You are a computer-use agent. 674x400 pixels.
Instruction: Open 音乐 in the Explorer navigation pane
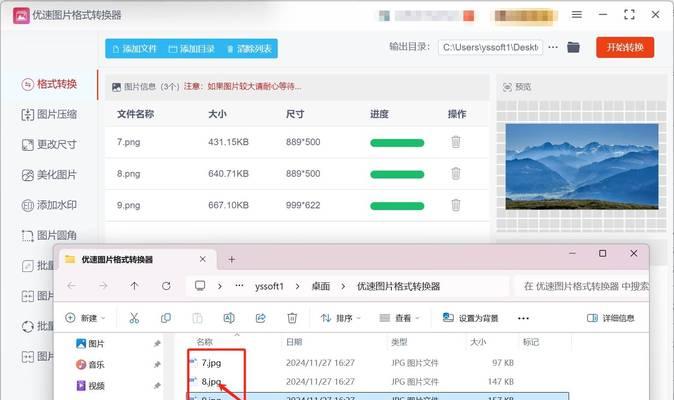pos(90,365)
